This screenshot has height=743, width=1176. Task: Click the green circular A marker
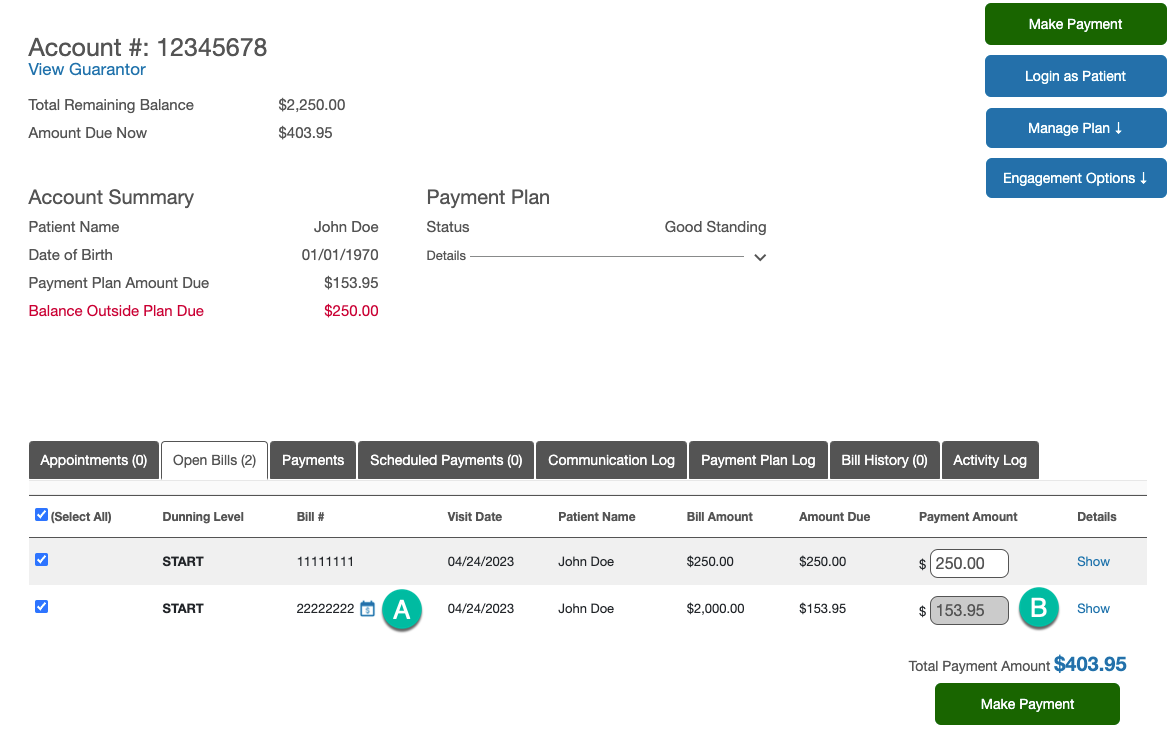tap(402, 610)
